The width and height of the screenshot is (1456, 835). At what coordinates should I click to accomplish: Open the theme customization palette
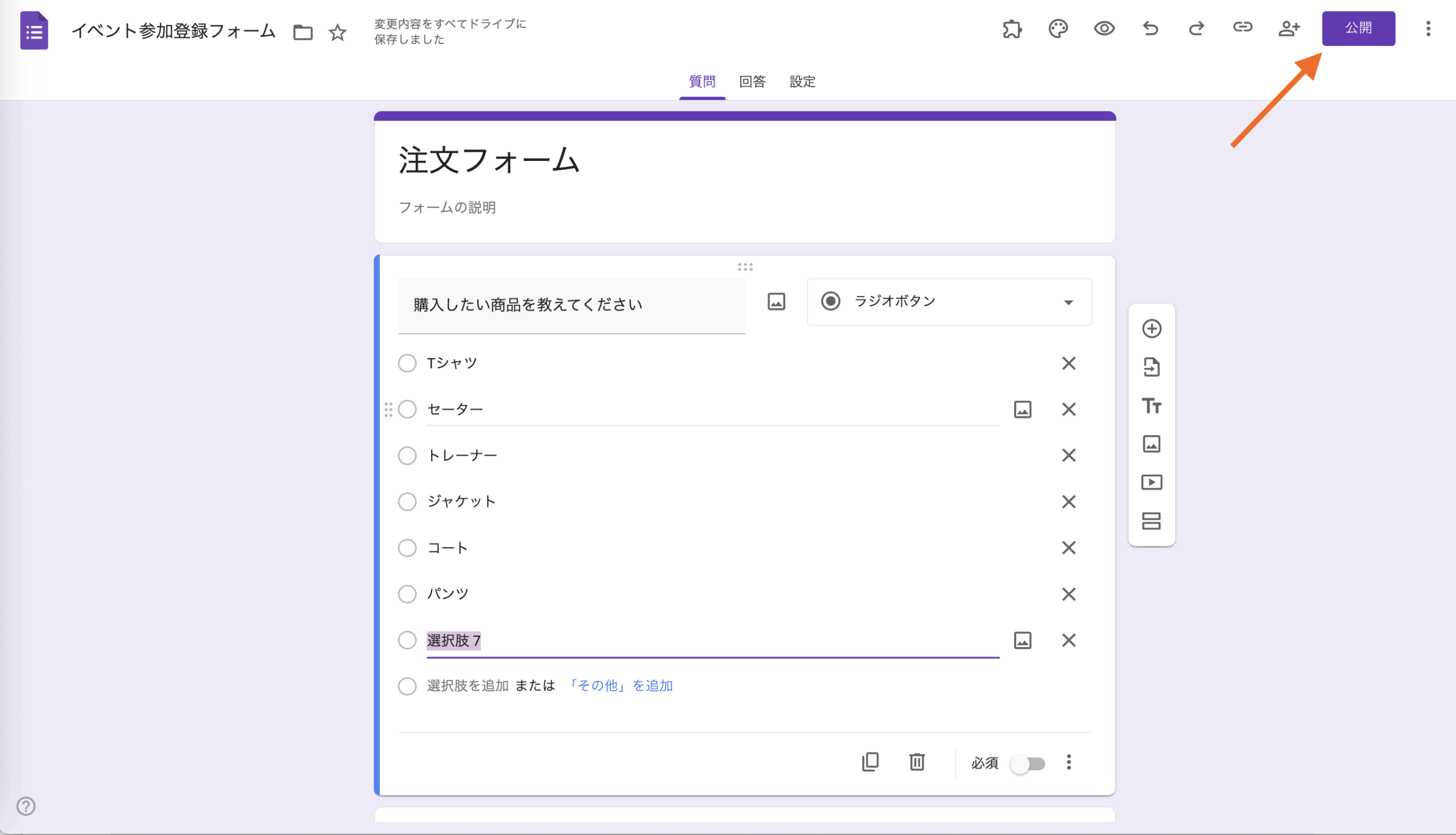point(1058,28)
